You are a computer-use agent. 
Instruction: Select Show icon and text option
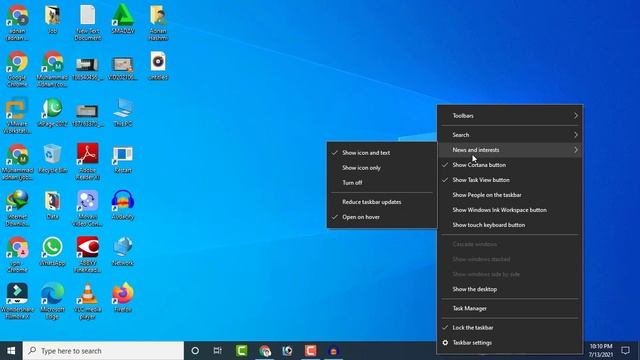(382, 153)
